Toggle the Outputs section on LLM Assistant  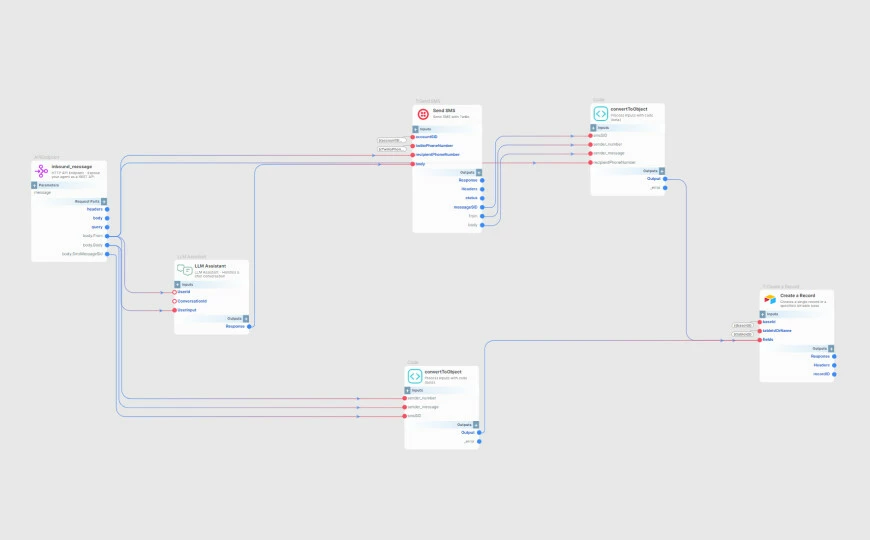pyautogui.click(x=246, y=319)
